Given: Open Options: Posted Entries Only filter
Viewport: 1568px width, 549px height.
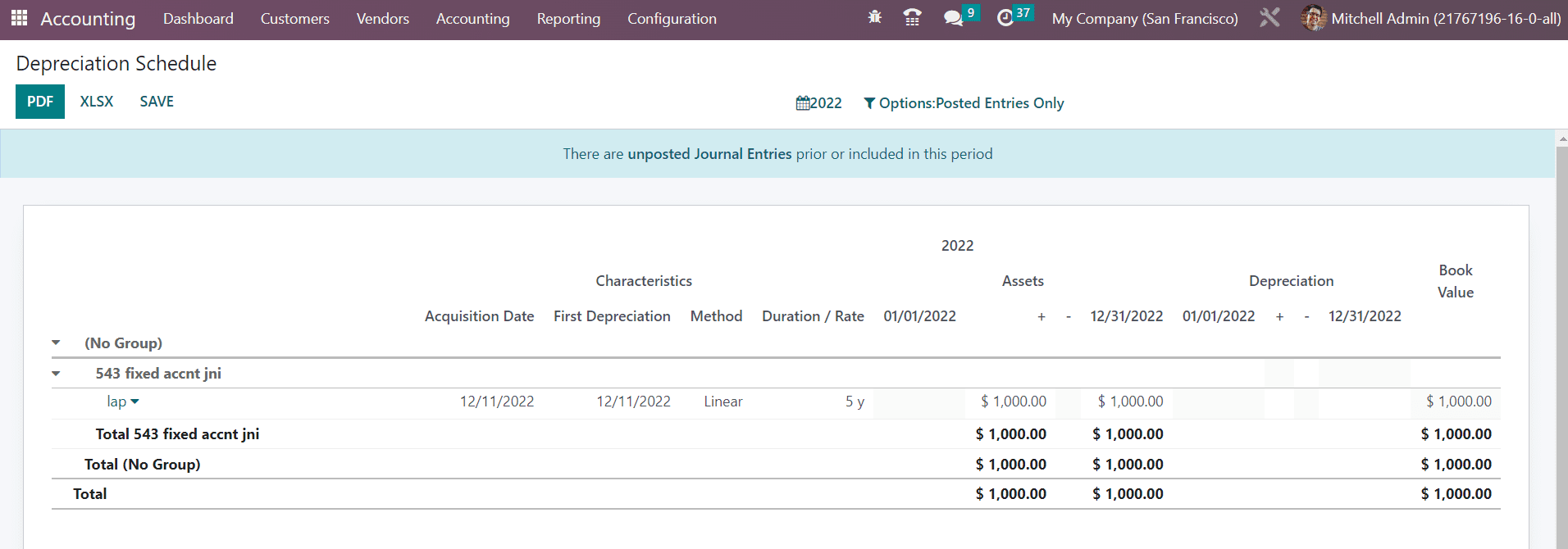Looking at the screenshot, I should (964, 103).
